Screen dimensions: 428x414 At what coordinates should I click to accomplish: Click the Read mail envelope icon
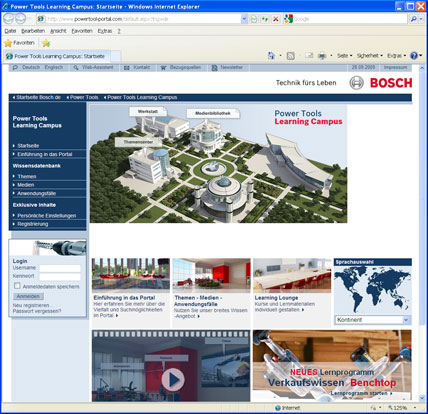click(x=309, y=56)
